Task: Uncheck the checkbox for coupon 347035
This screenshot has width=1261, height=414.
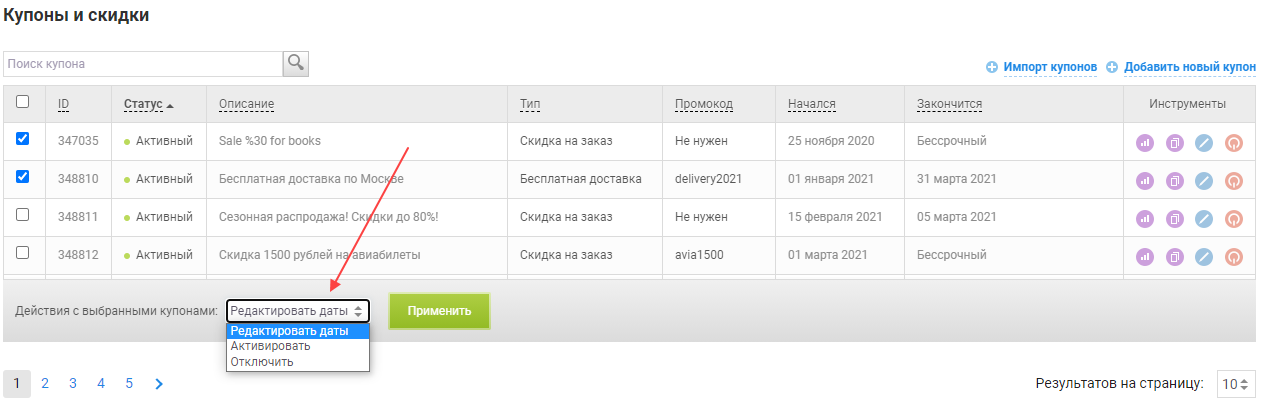Action: coord(23,139)
